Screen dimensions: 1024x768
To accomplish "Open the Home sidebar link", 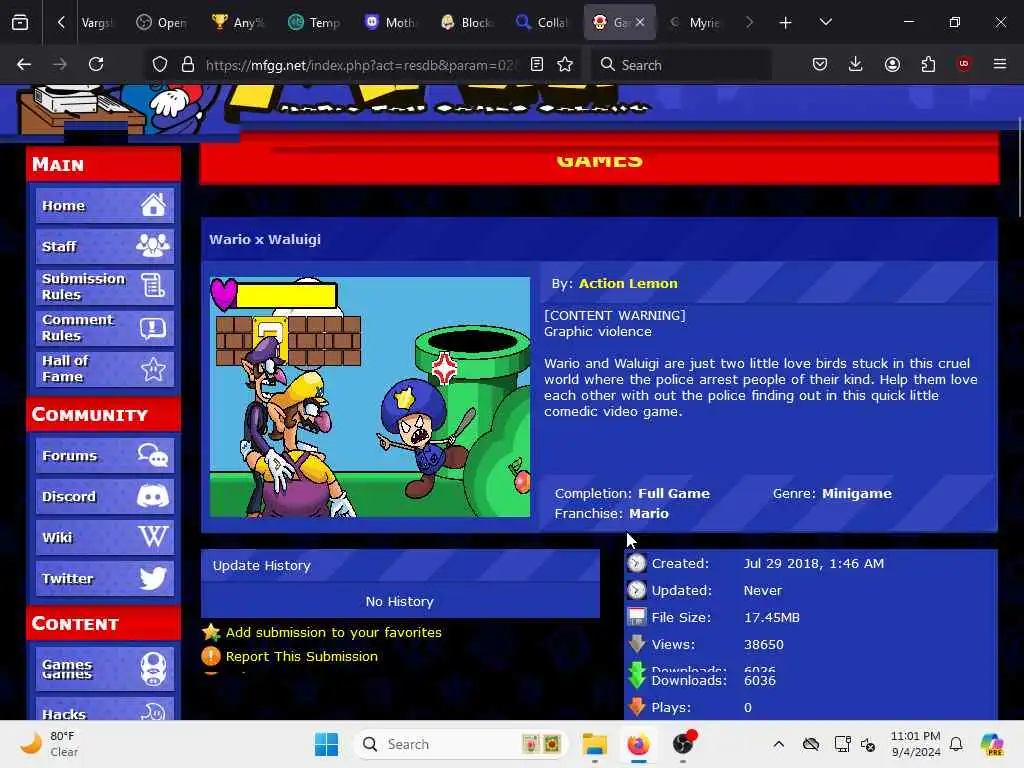I will [x=104, y=206].
